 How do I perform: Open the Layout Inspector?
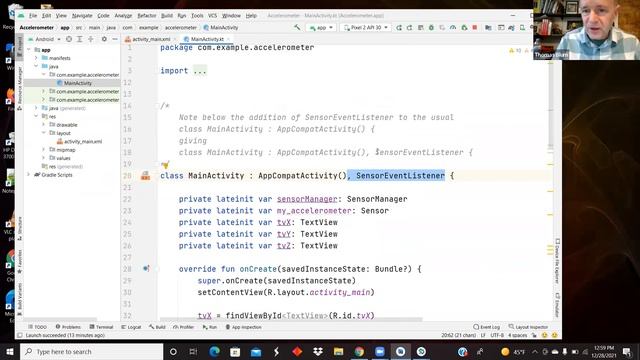click(x=528, y=327)
